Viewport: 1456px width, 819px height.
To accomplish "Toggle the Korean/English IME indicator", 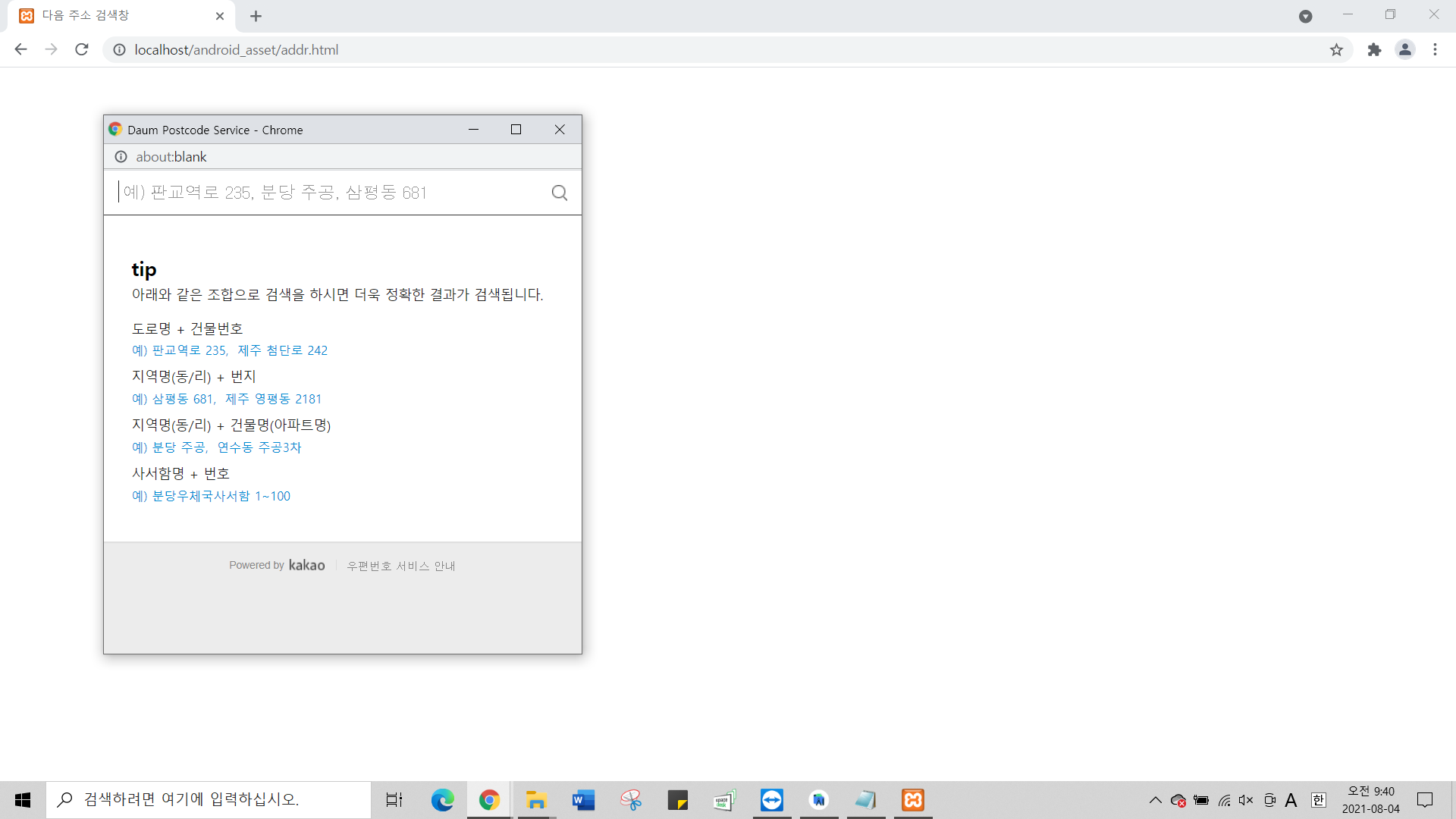I will click(1319, 800).
